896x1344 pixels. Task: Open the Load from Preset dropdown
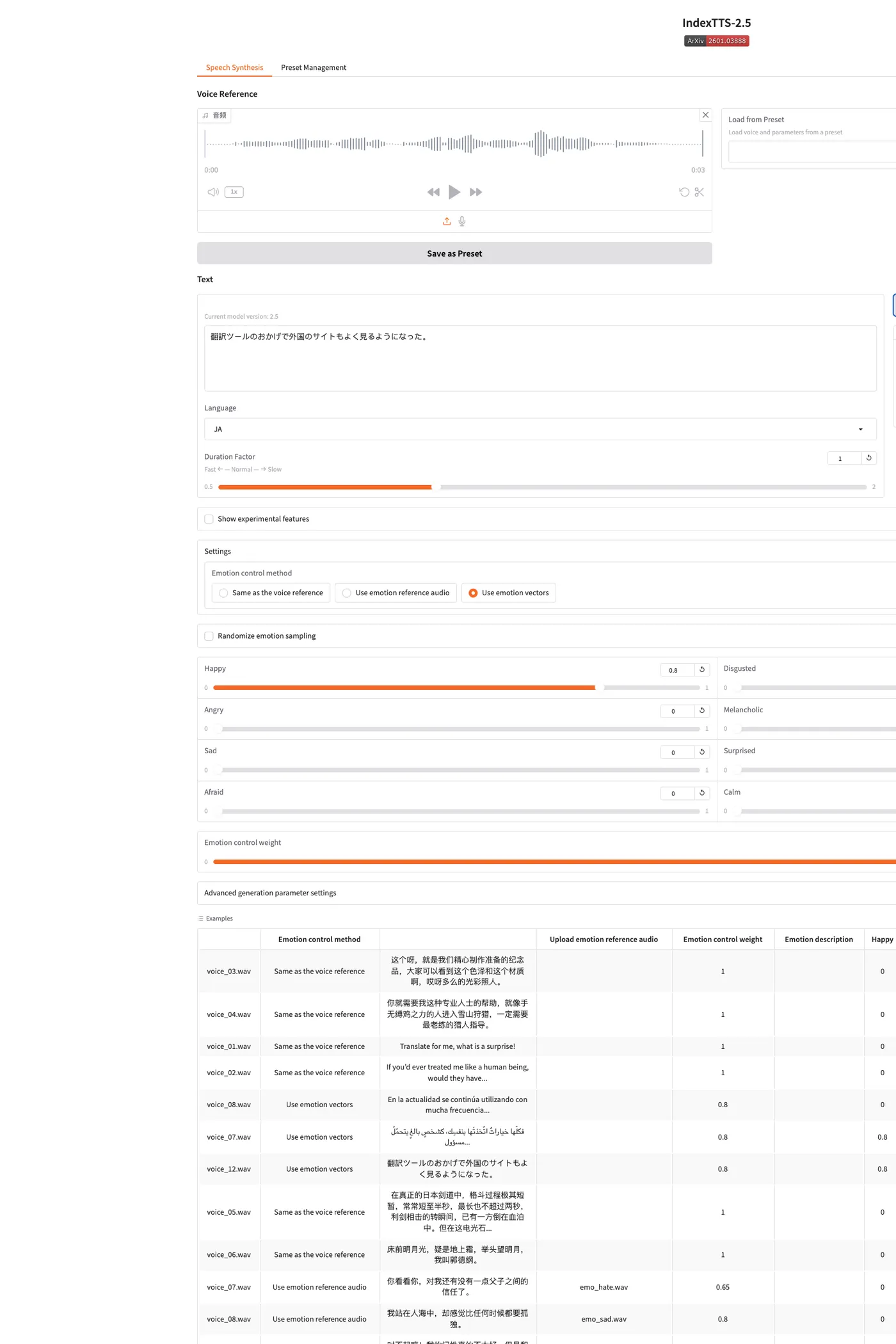[812, 152]
